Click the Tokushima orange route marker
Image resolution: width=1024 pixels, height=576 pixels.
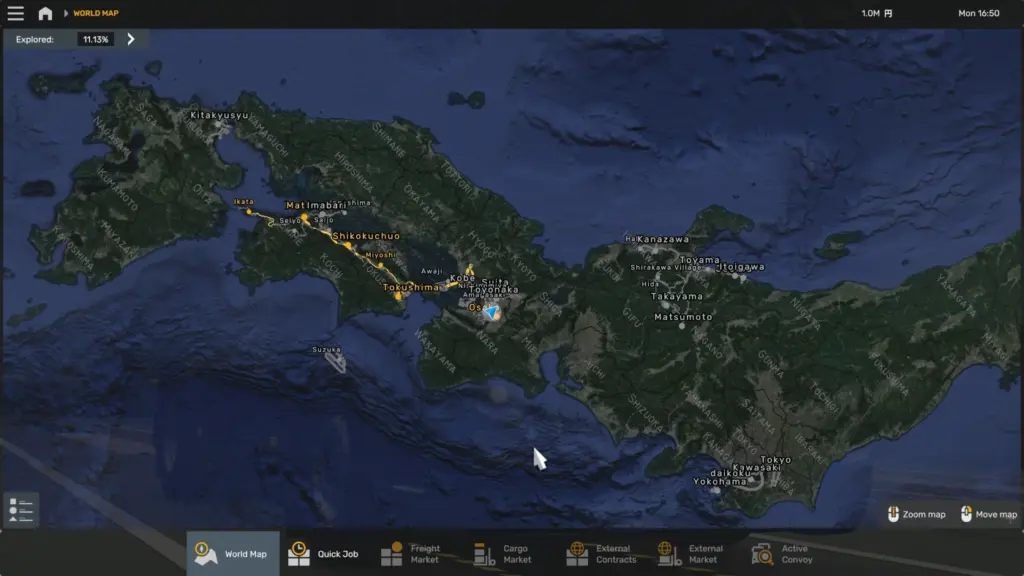click(x=398, y=296)
